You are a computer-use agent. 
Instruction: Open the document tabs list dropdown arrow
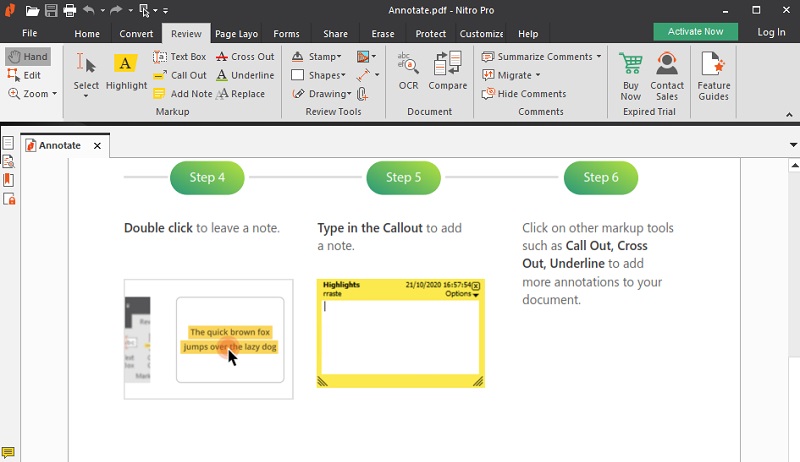(793, 145)
